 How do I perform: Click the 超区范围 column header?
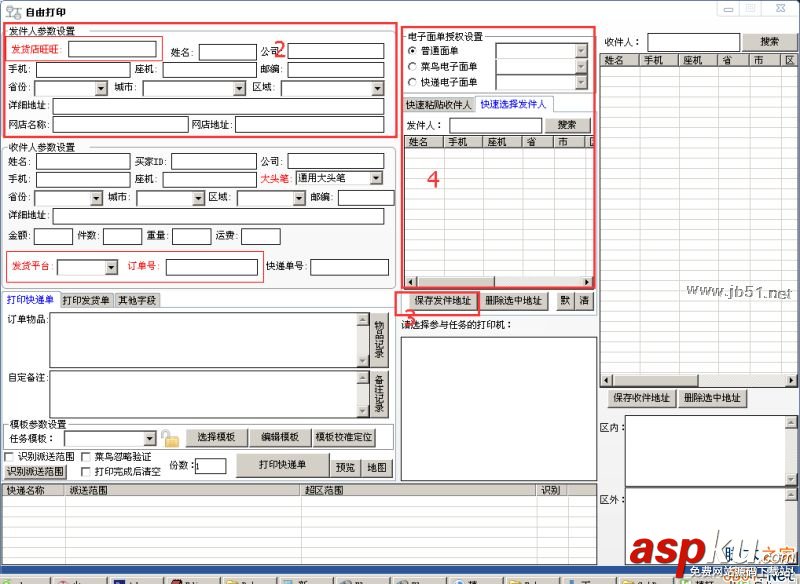(x=418, y=490)
